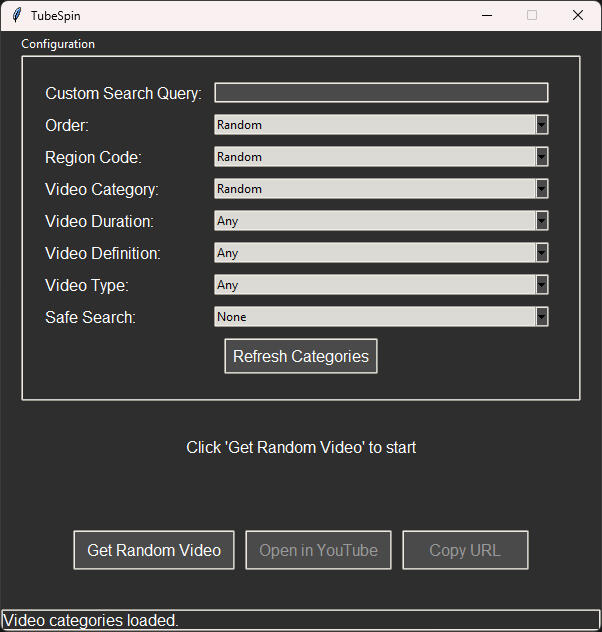Click the 'Get Random Video to start' message
This screenshot has width=602, height=632.
point(301,447)
